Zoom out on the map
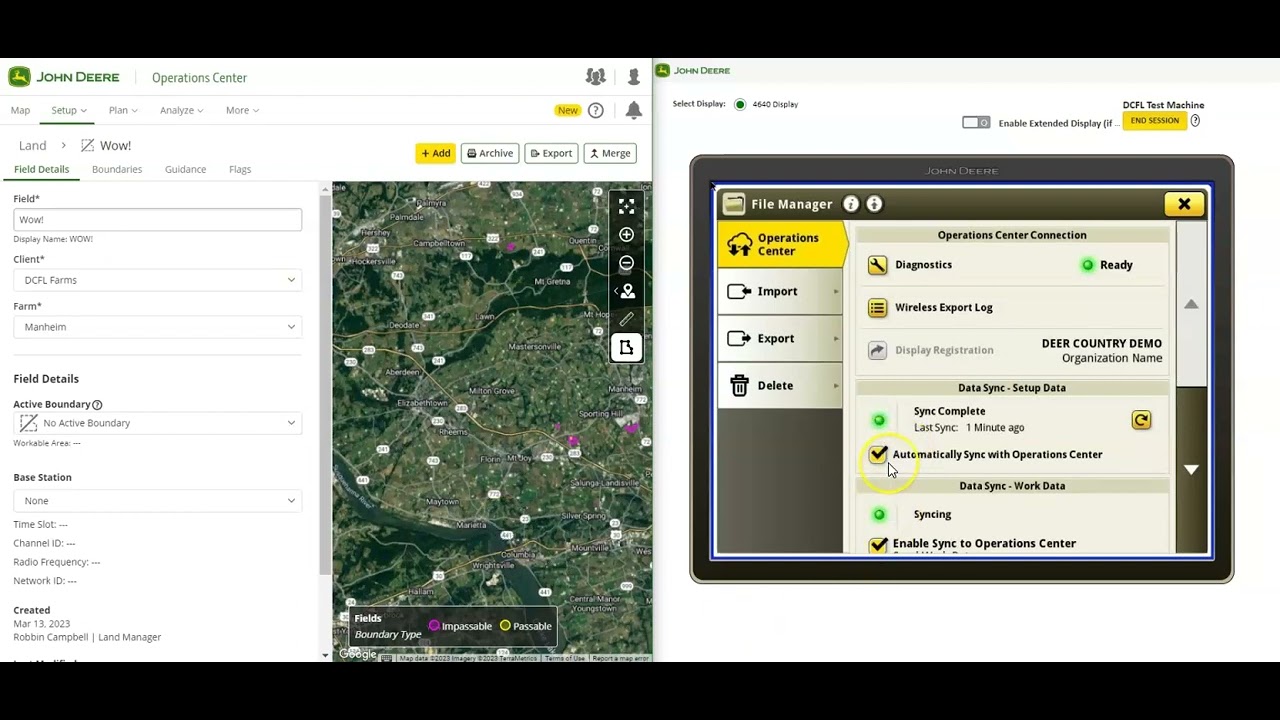This screenshot has height=720, width=1280. coord(626,263)
